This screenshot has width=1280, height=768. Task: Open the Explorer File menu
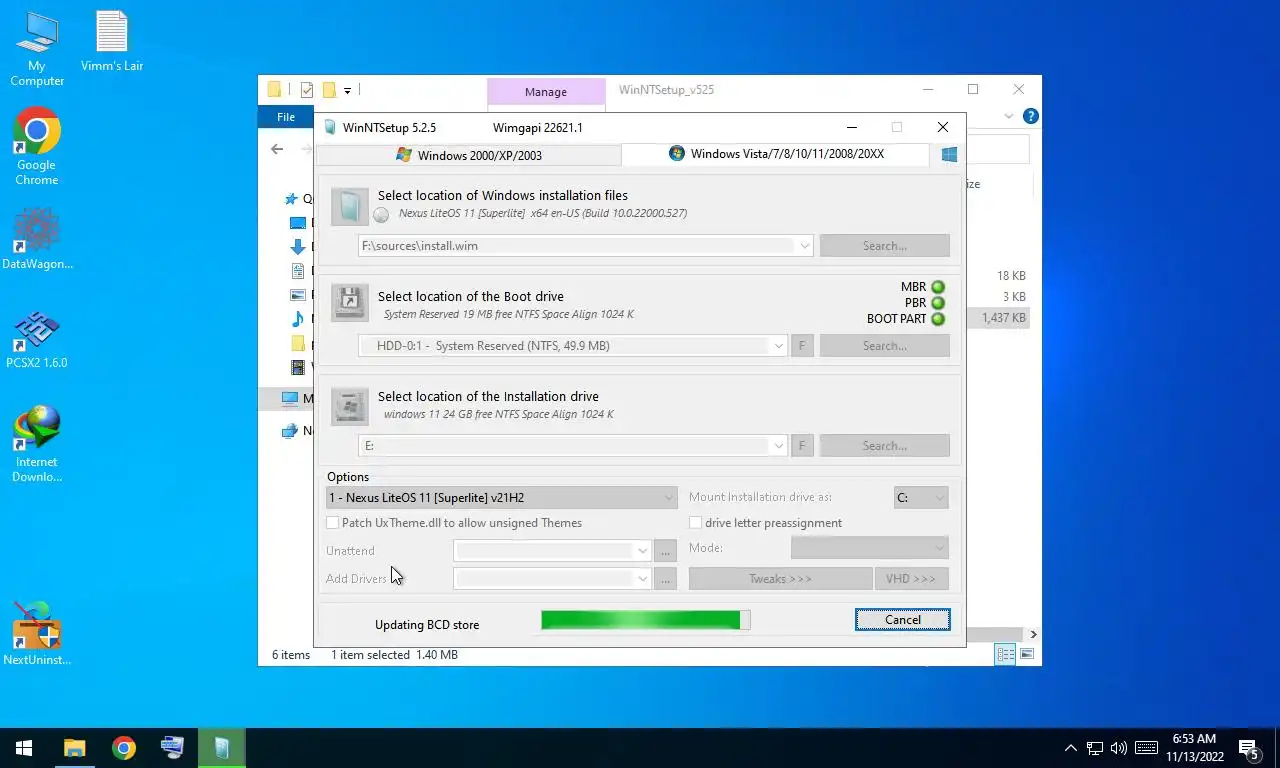[286, 117]
